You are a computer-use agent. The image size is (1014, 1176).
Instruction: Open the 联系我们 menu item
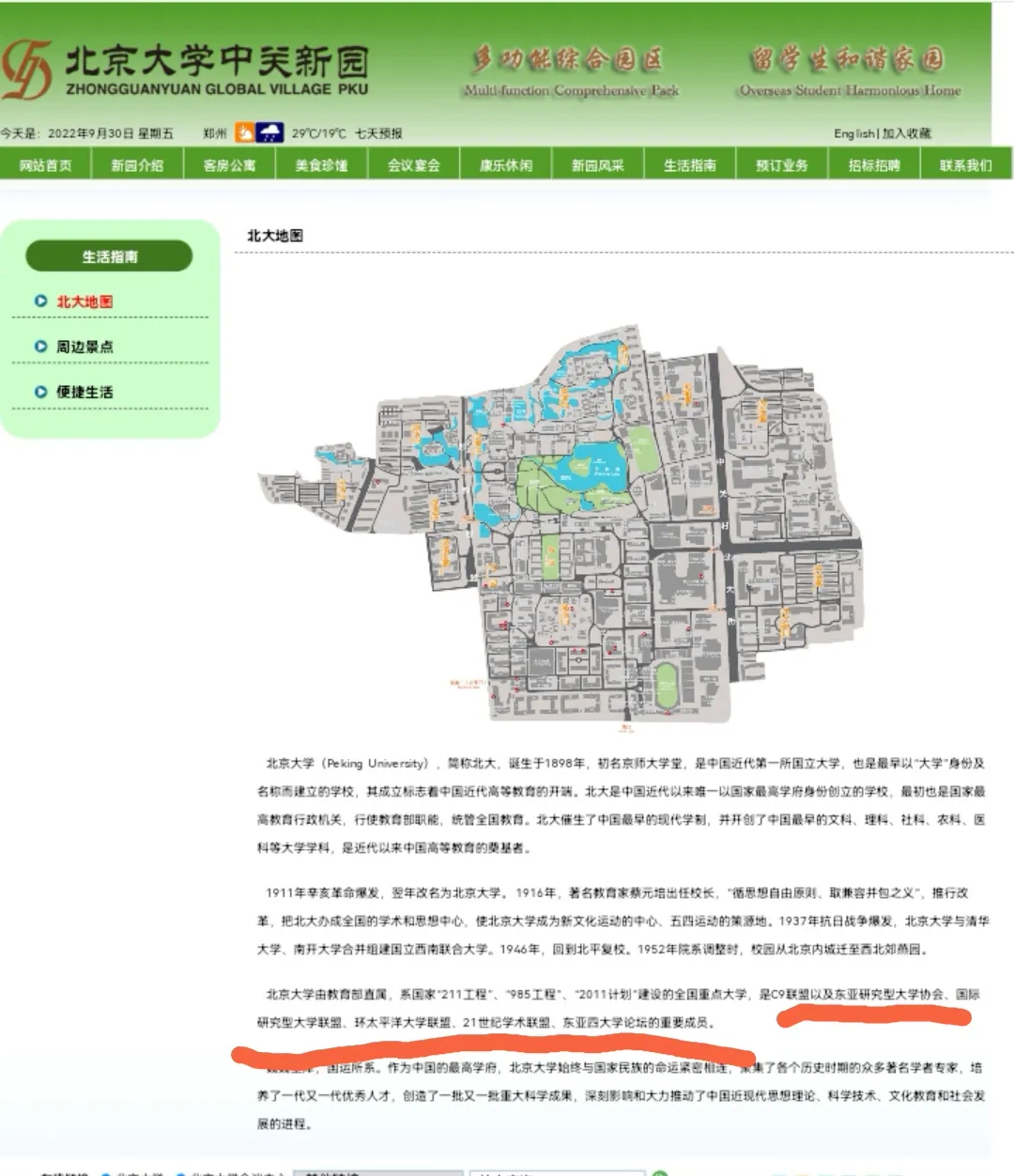coord(965,165)
